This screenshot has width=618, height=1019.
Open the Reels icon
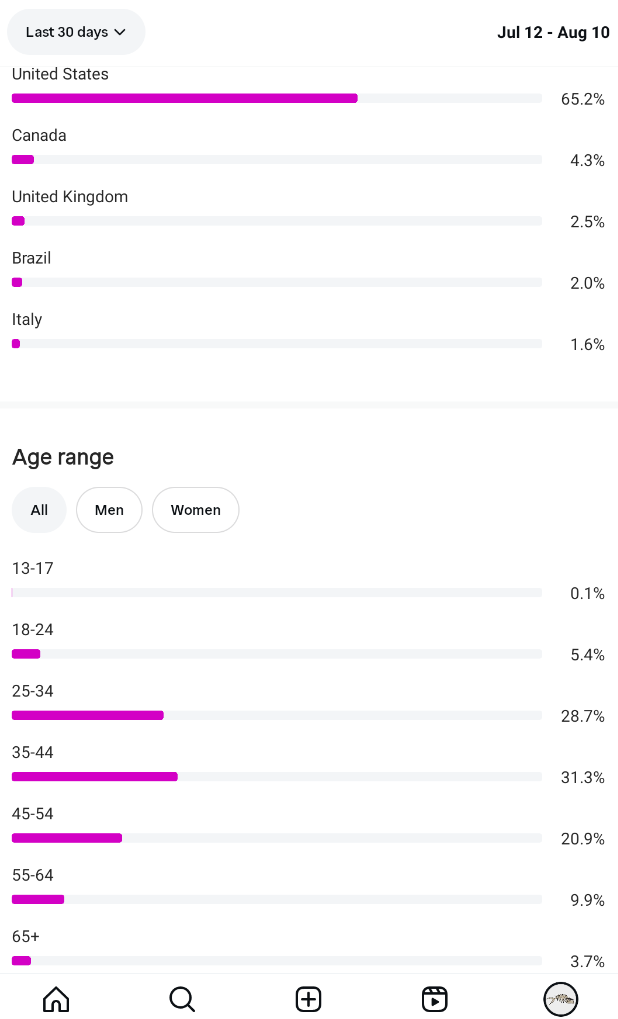[434, 999]
